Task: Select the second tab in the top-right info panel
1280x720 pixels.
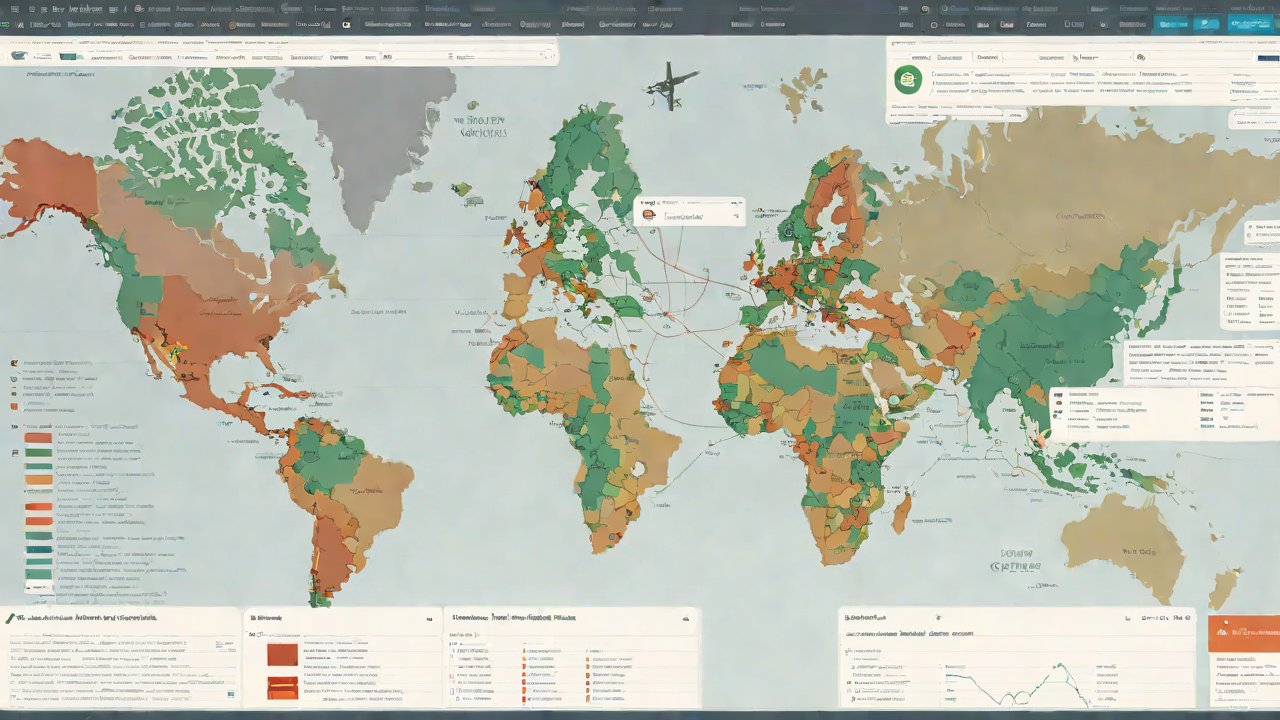Action: click(x=987, y=58)
